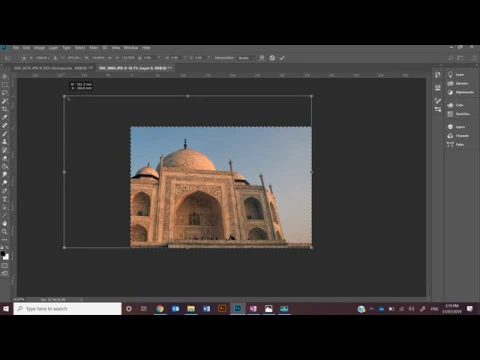The width and height of the screenshot is (480, 360).
Task: Toggle maintain aspect ratio link
Action: point(110,58)
